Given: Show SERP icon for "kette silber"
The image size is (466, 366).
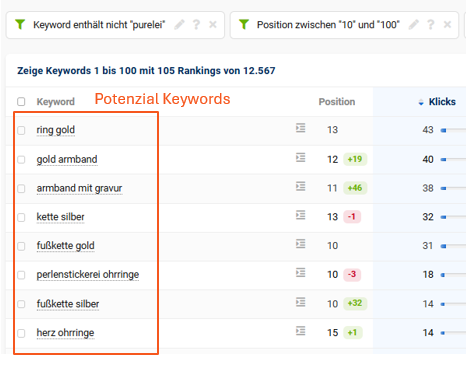Looking at the screenshot, I should click(x=300, y=215).
